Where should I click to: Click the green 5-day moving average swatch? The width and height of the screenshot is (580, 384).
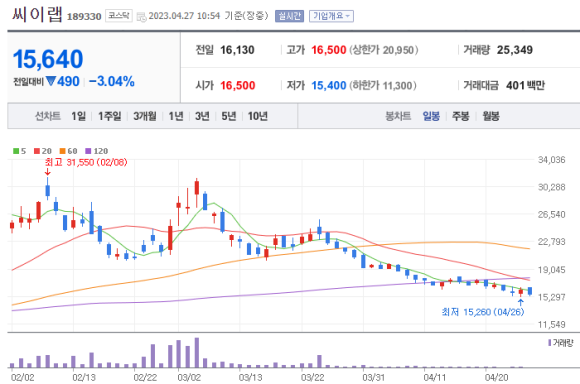tap(16, 151)
